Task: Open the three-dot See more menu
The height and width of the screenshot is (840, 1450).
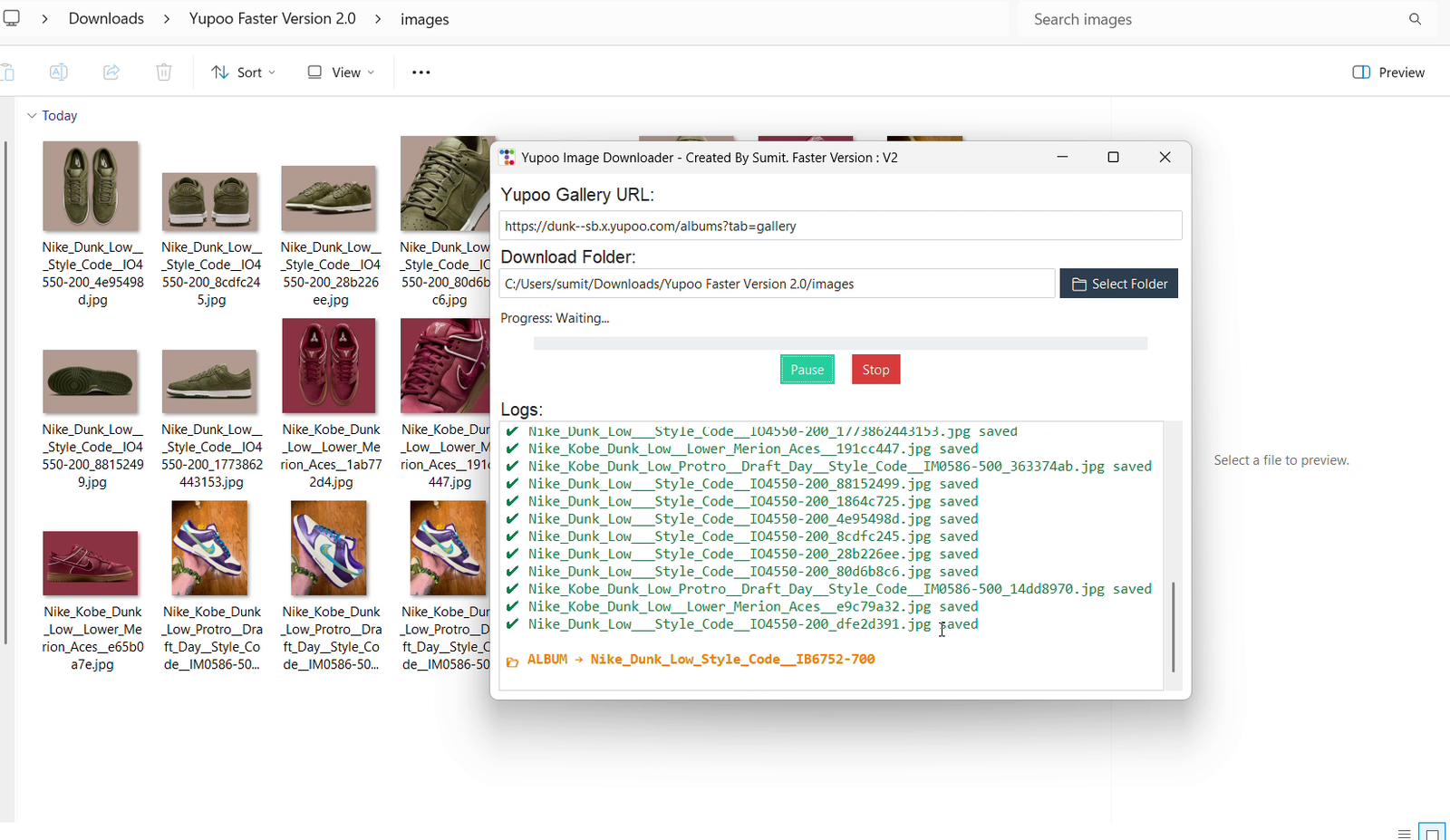Action: [x=421, y=72]
